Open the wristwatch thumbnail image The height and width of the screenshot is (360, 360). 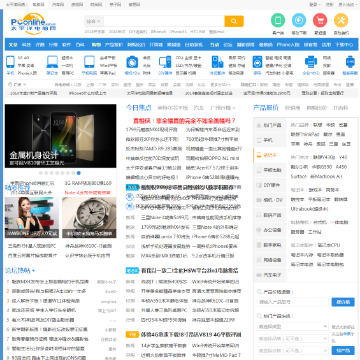pyautogui.click(x=89, y=217)
